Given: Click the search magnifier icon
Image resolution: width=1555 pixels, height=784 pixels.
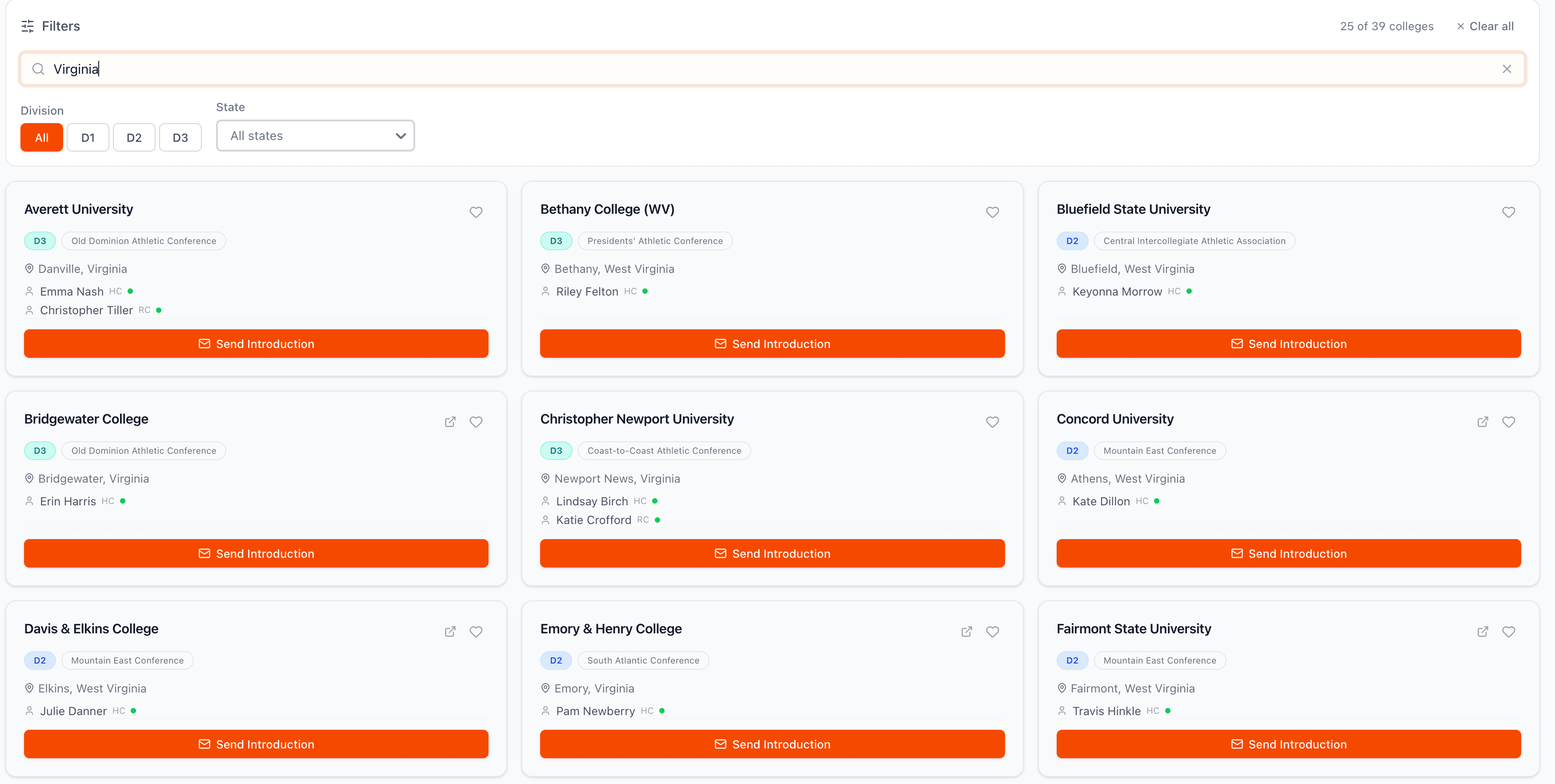Looking at the screenshot, I should click(38, 69).
